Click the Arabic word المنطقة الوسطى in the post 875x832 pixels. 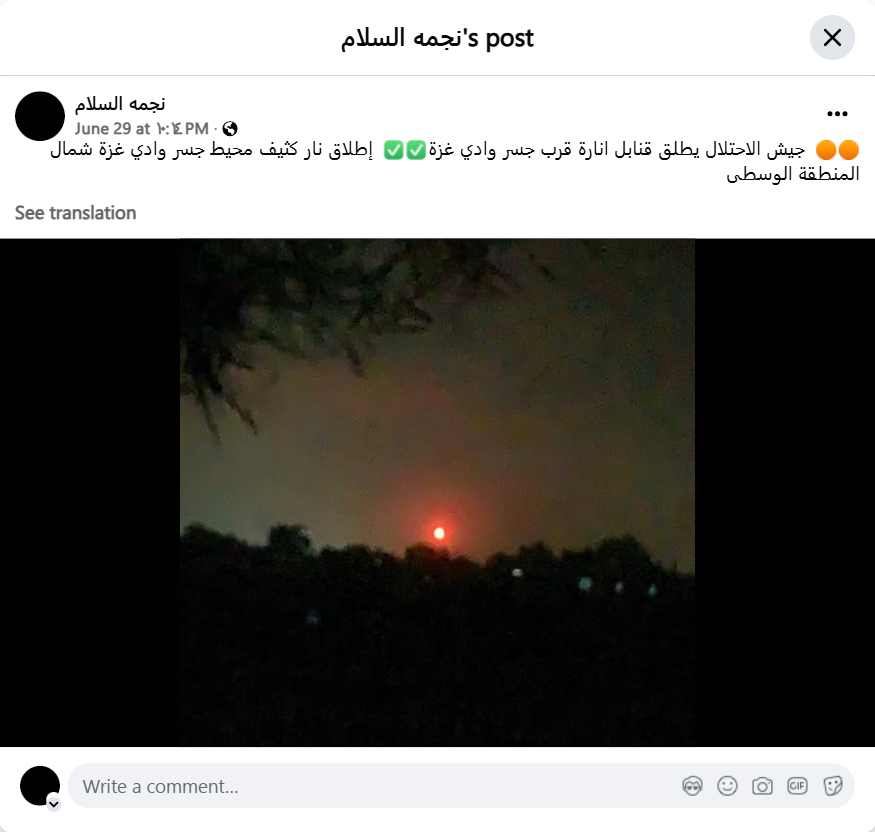(792, 174)
